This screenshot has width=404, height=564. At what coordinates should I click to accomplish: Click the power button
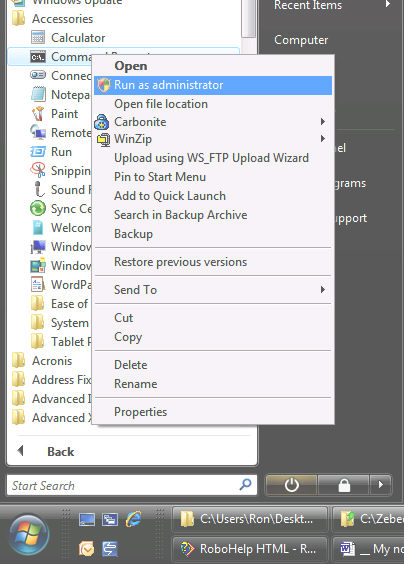click(x=291, y=485)
